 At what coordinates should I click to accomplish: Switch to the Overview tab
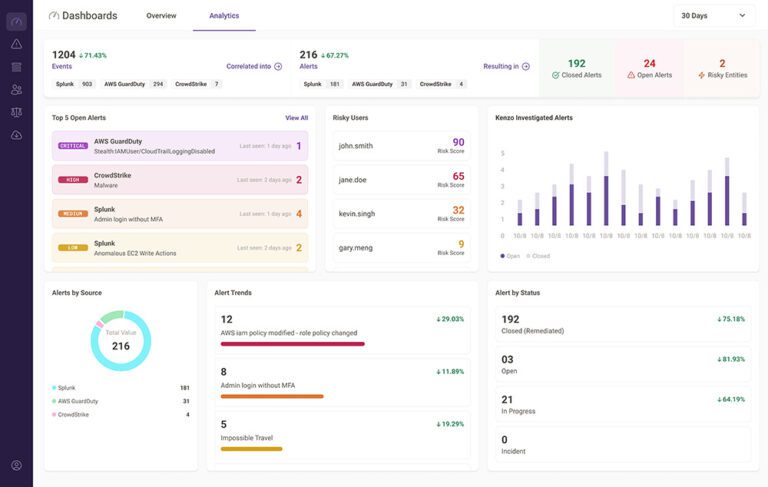(161, 16)
